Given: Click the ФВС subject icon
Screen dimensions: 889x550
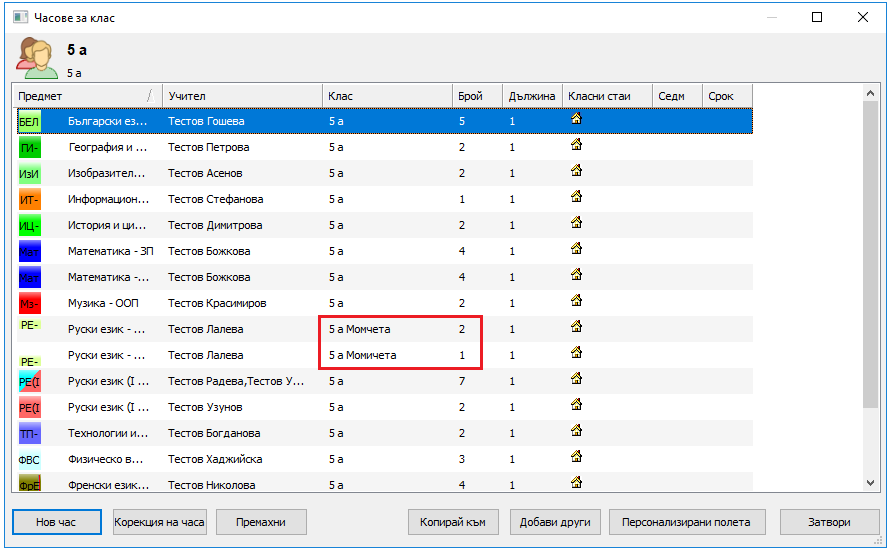Looking at the screenshot, I should (x=29, y=459).
